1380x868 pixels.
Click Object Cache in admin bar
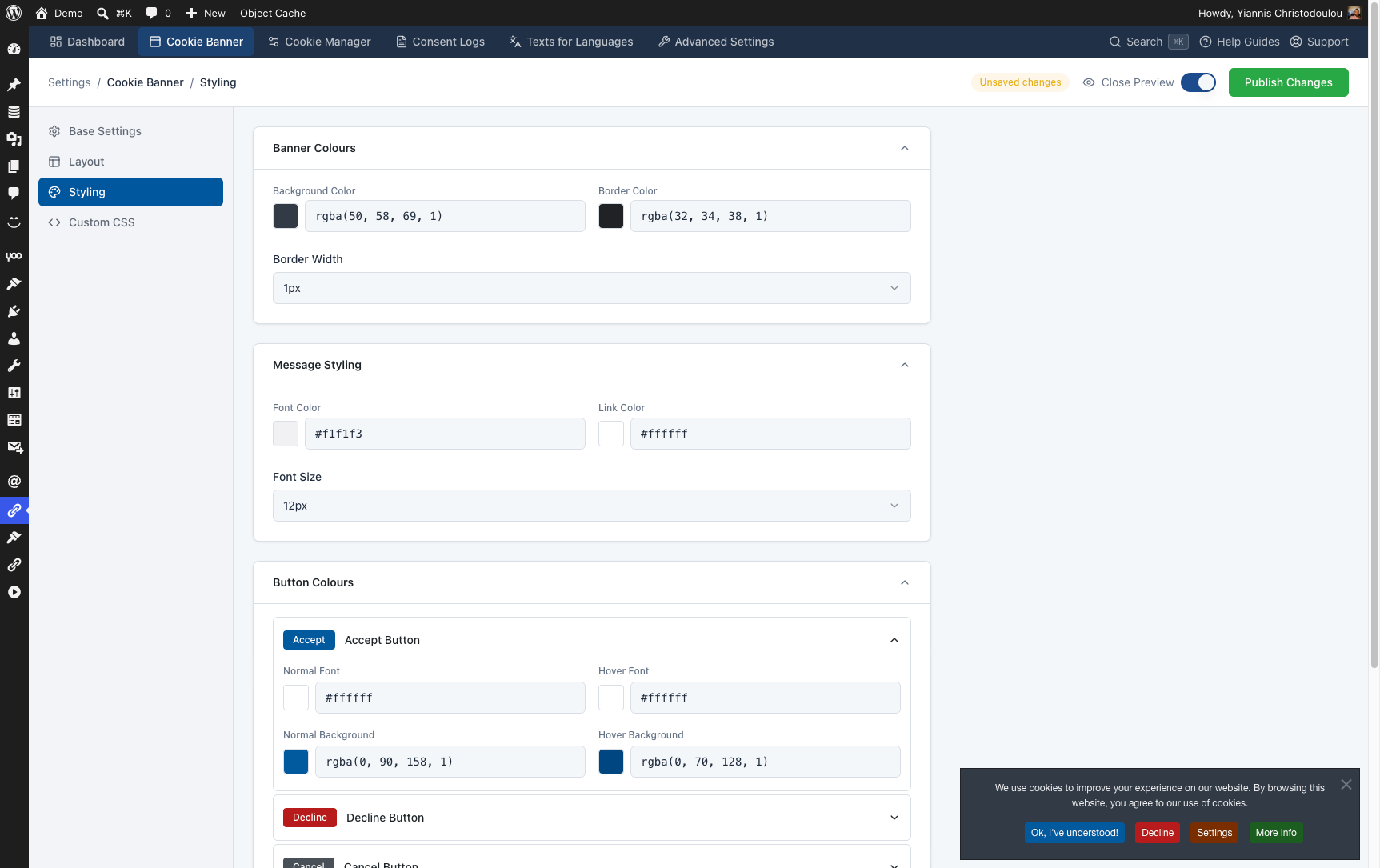(x=273, y=13)
